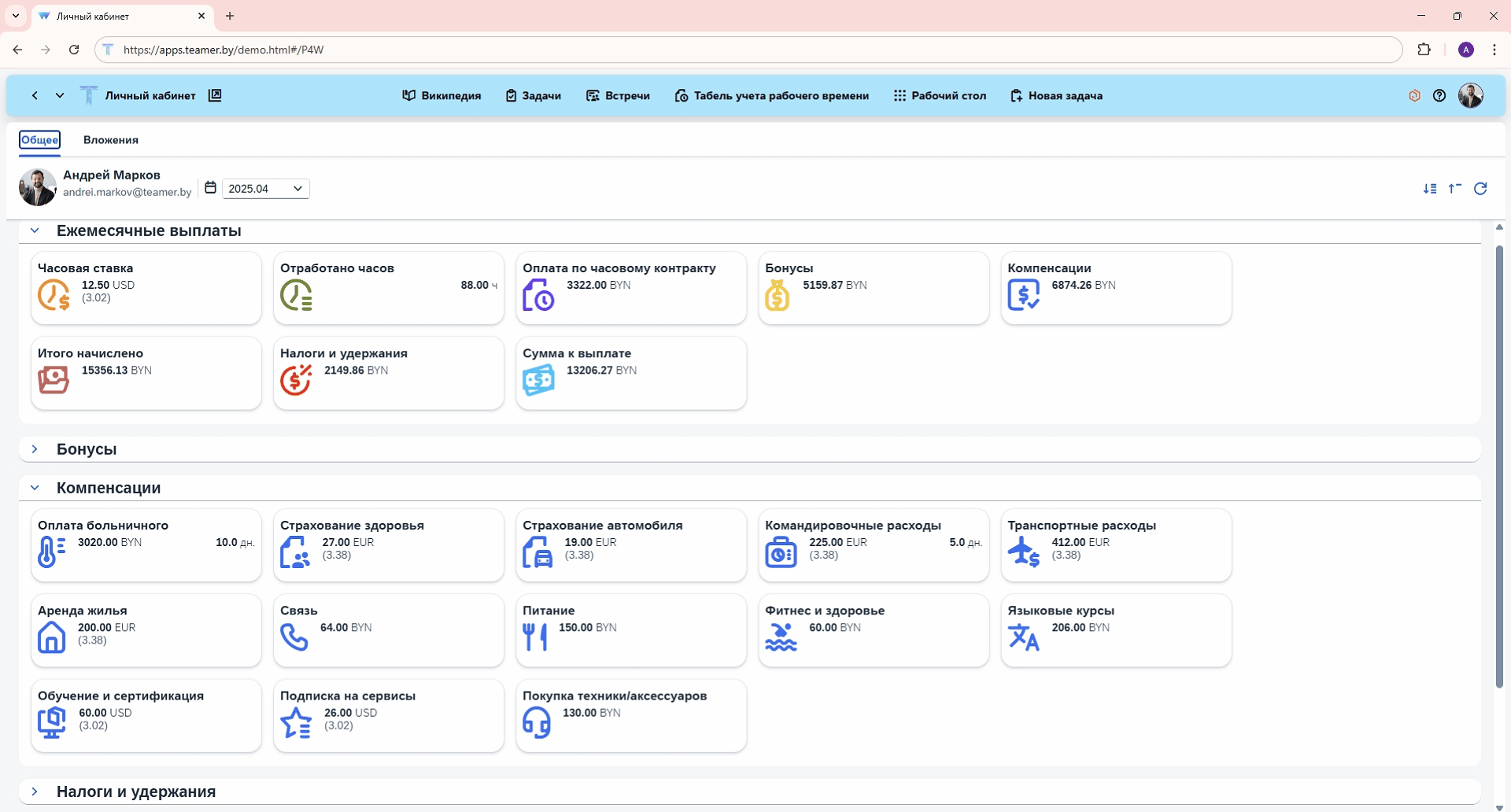Click the orange hexagon icon in header
This screenshot has width=1511, height=812.
point(1414,96)
